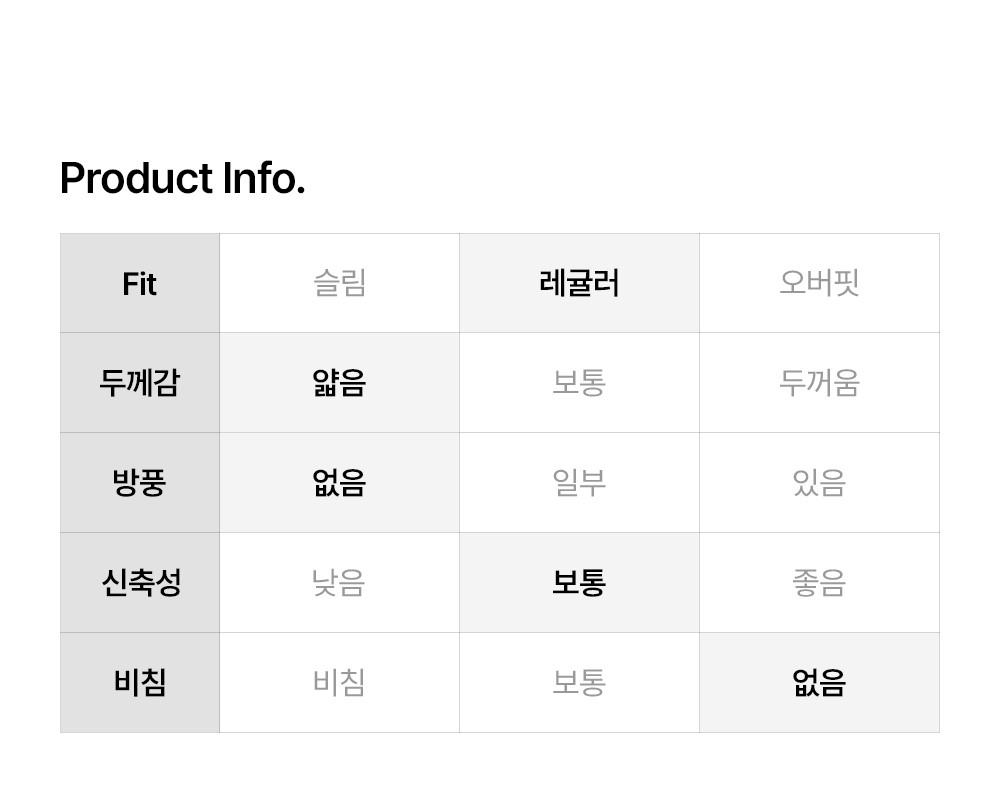The width and height of the screenshot is (1000, 802).
Task: Click the 방풍 row label
Action: [140, 483]
